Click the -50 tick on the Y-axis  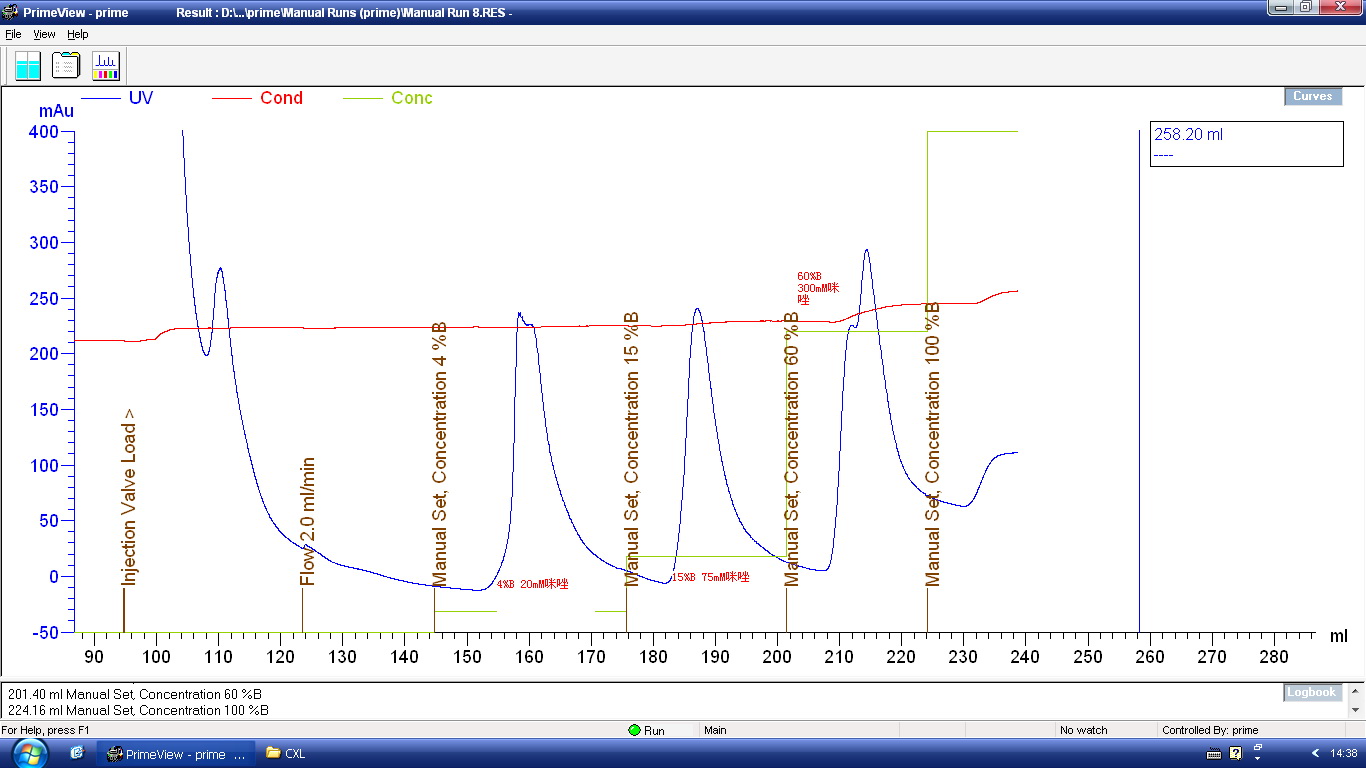(x=47, y=632)
